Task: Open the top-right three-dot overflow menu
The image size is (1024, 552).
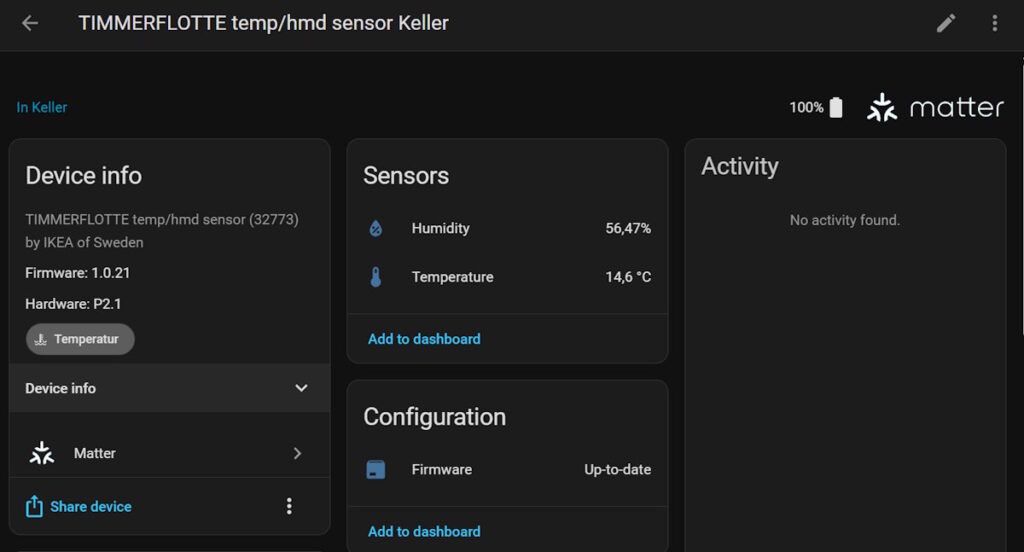Action: 994,23
